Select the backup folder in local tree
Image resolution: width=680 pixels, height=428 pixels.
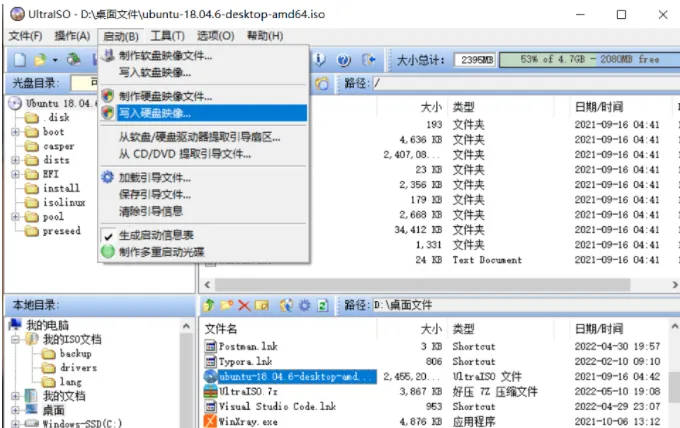click(67, 353)
